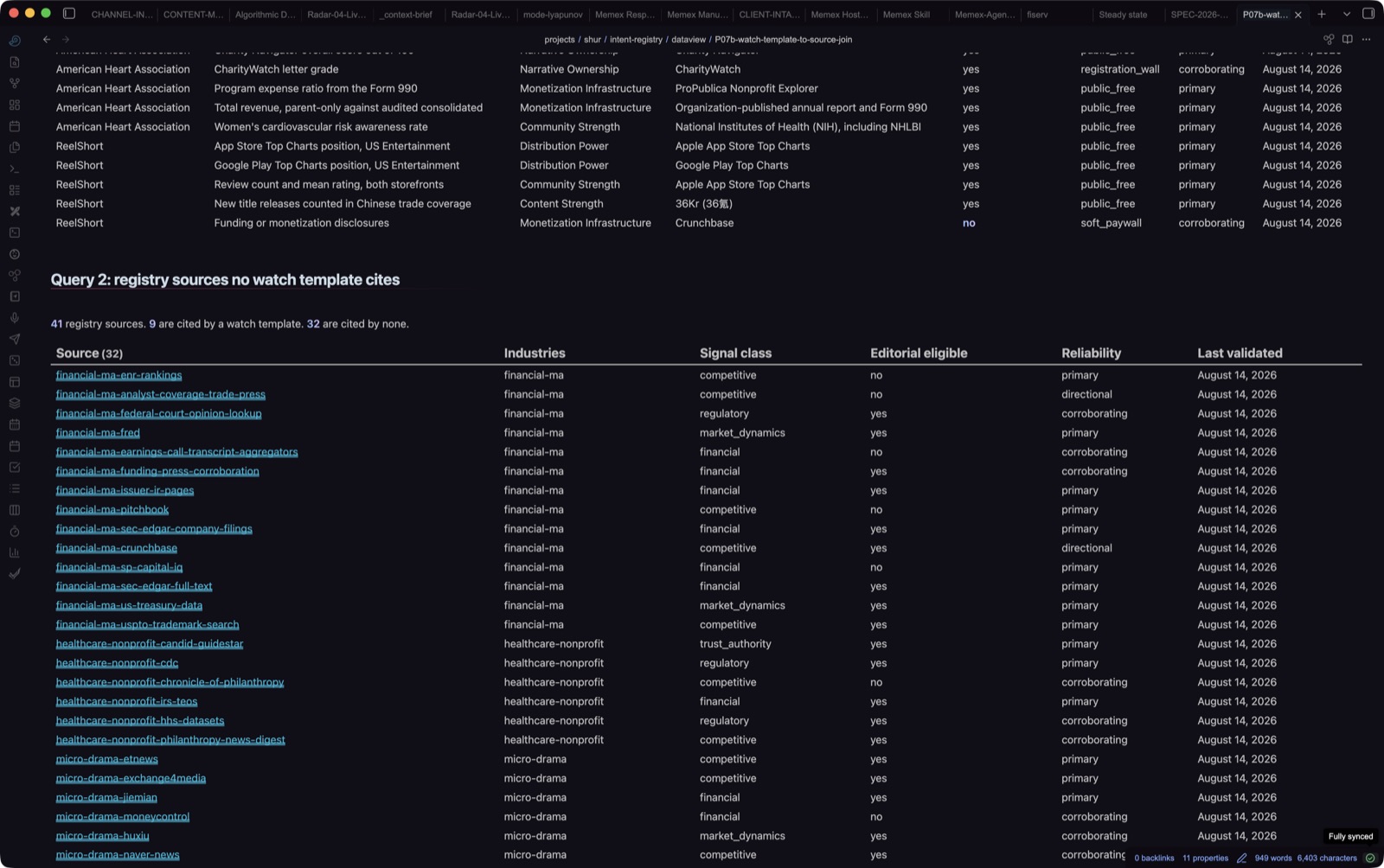Click the 'Industries' column header
The image size is (1384, 868).
click(535, 354)
